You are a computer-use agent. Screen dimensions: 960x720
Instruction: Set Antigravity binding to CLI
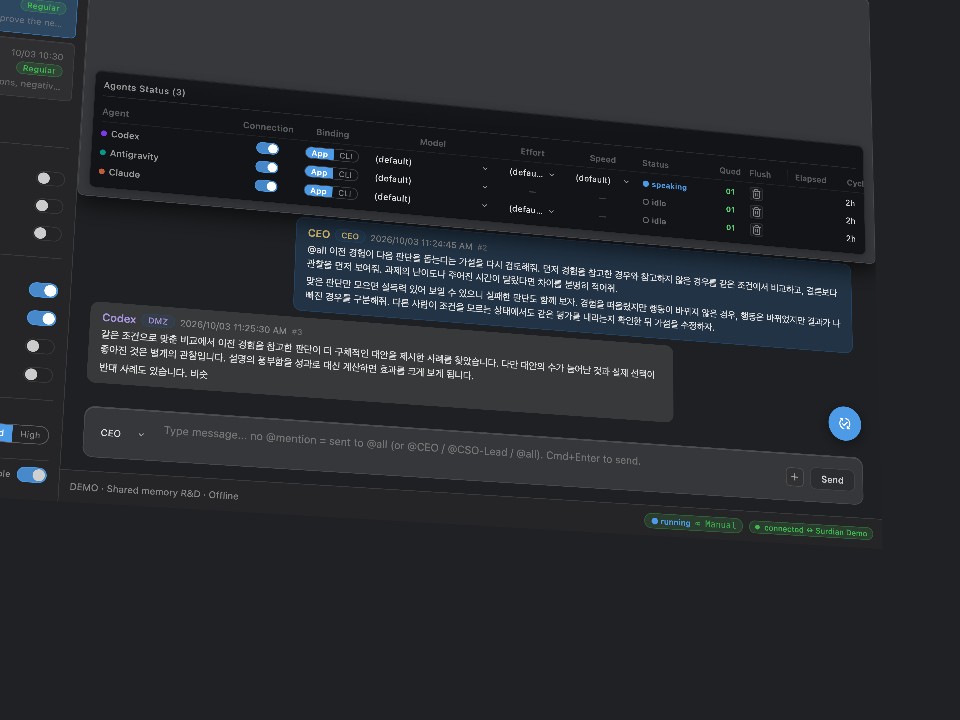pos(345,174)
